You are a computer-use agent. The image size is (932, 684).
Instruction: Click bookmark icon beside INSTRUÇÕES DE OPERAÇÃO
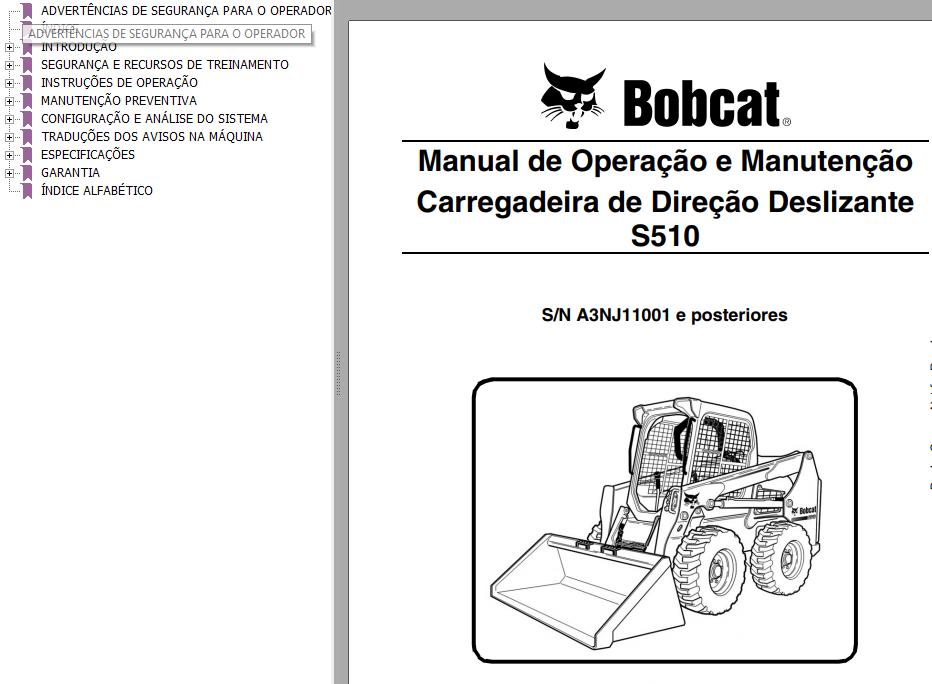tap(27, 83)
